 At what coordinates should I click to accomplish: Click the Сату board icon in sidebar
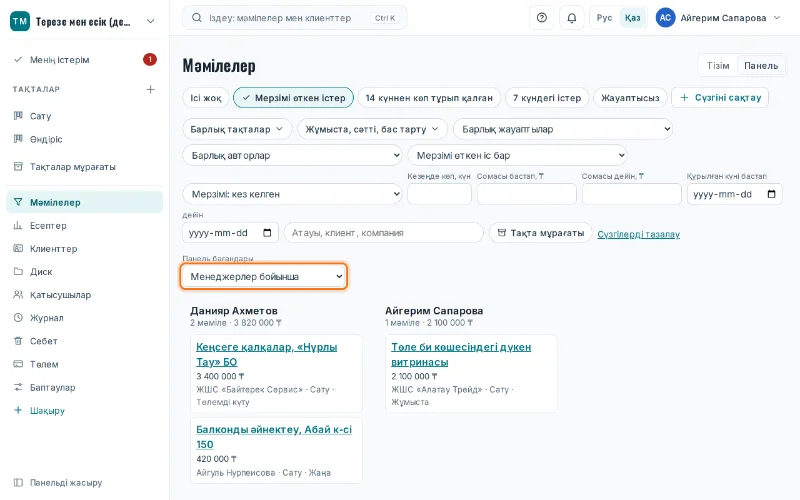tap(18, 116)
